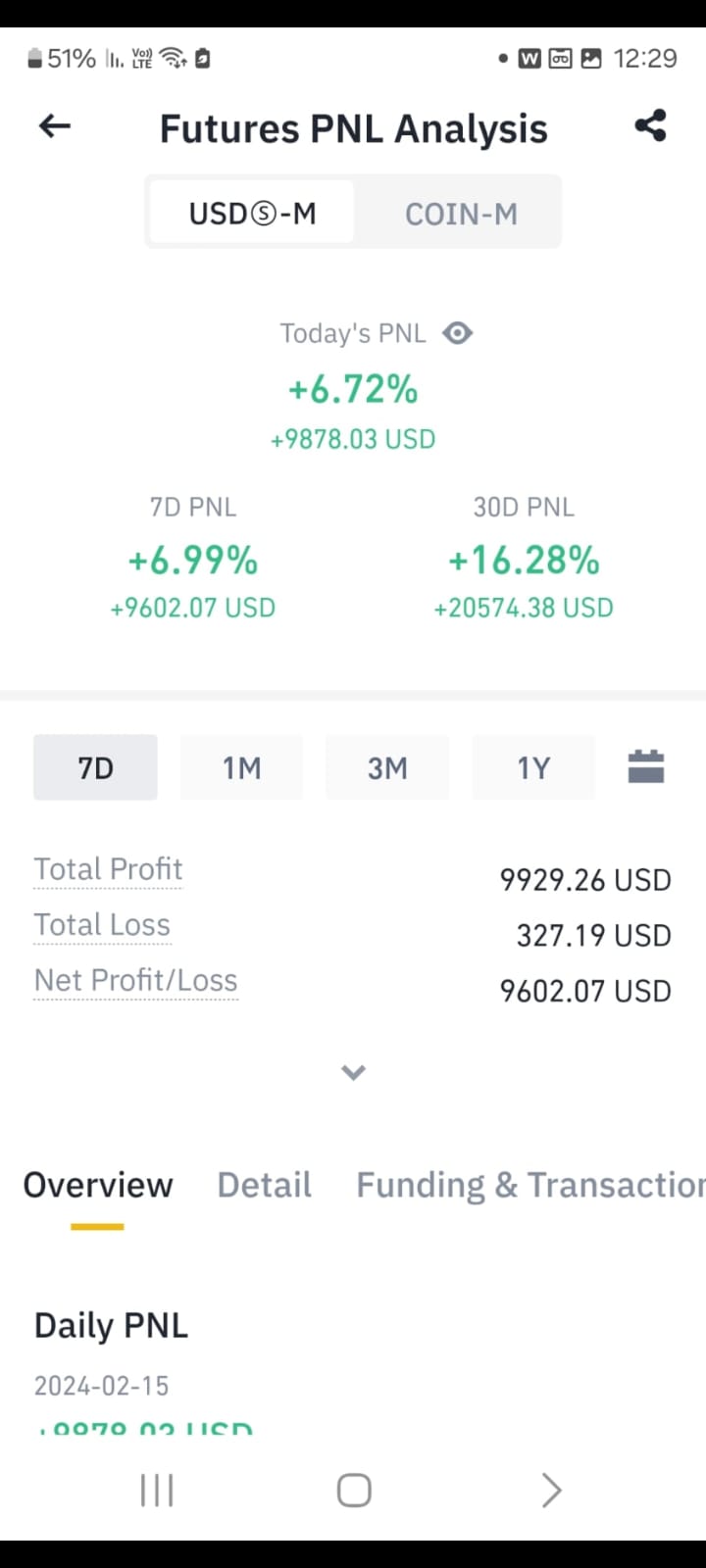Open the Overview tab
The width and height of the screenshot is (706, 1568).
[98, 1185]
